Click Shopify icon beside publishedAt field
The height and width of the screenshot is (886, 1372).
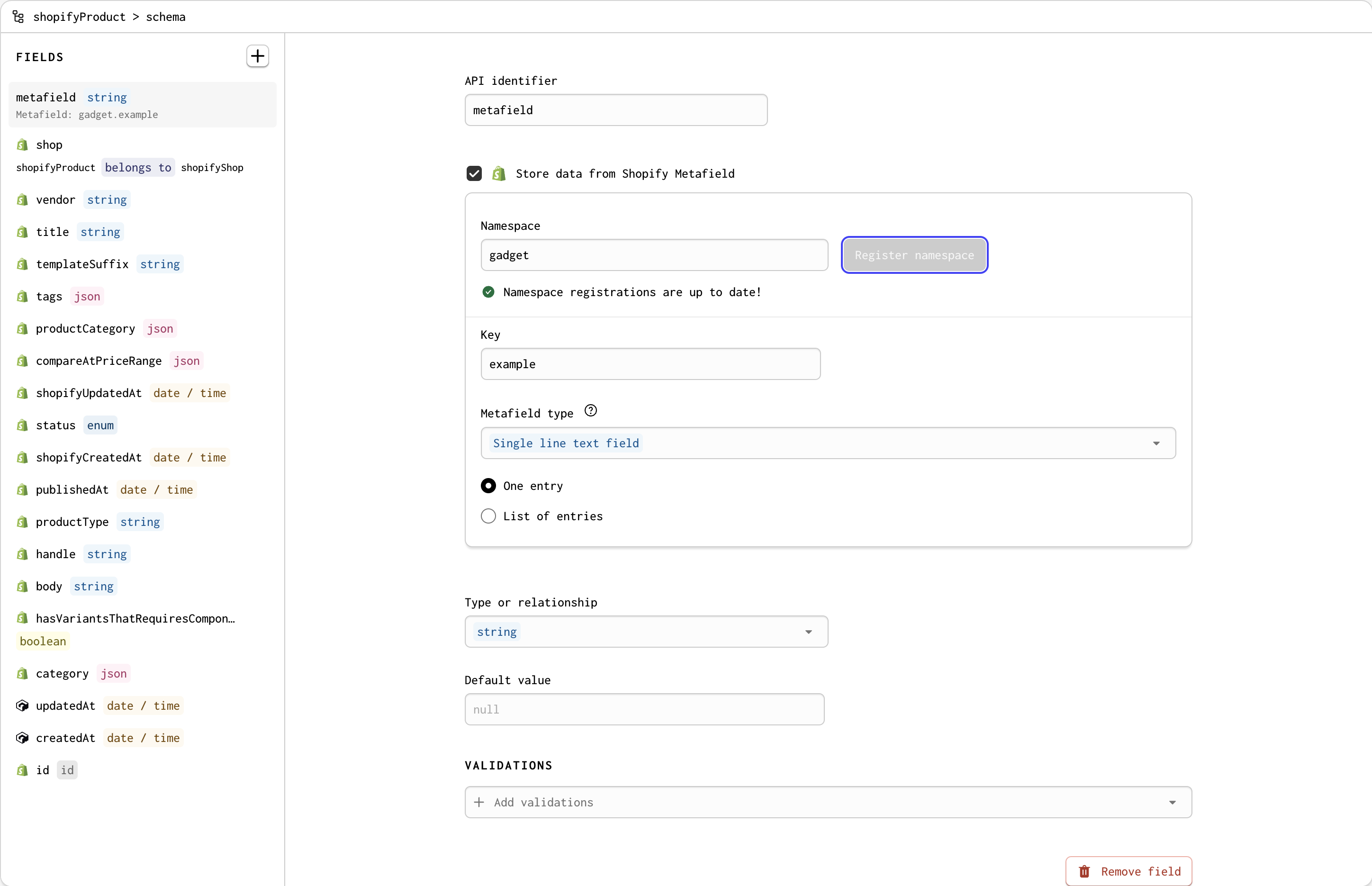22,489
